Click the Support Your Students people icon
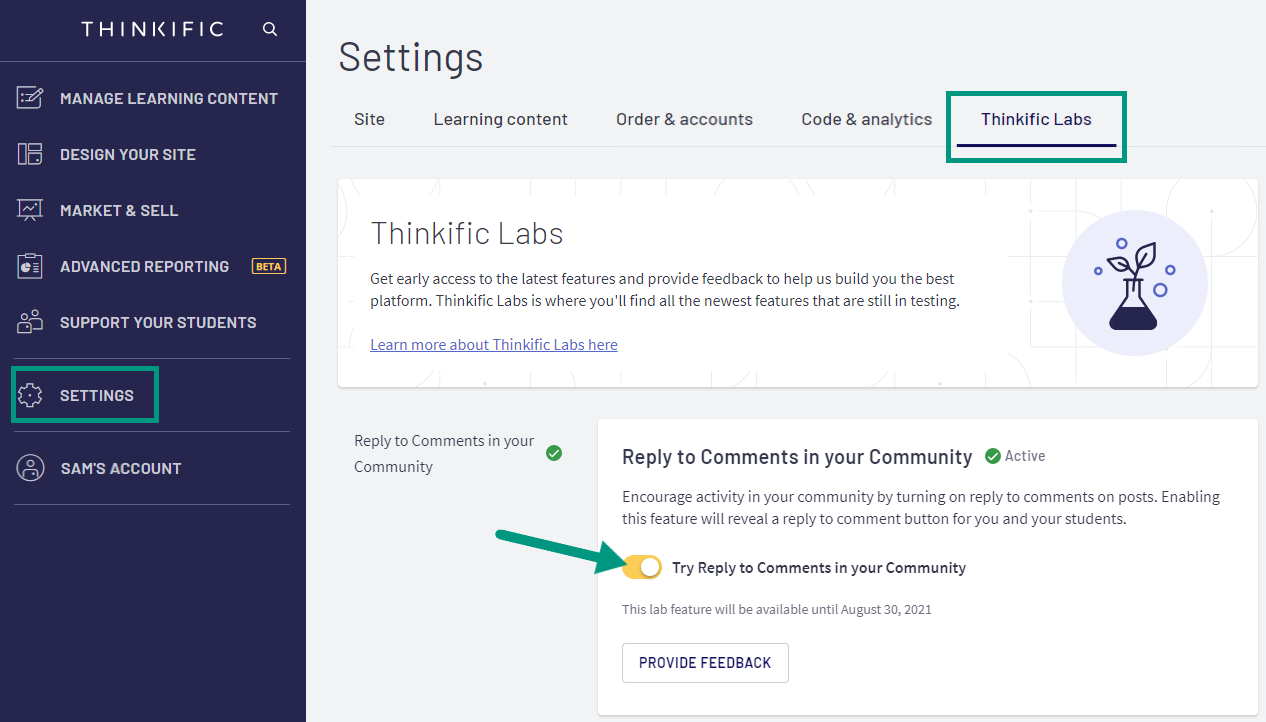This screenshot has width=1266, height=722. pos(30,322)
